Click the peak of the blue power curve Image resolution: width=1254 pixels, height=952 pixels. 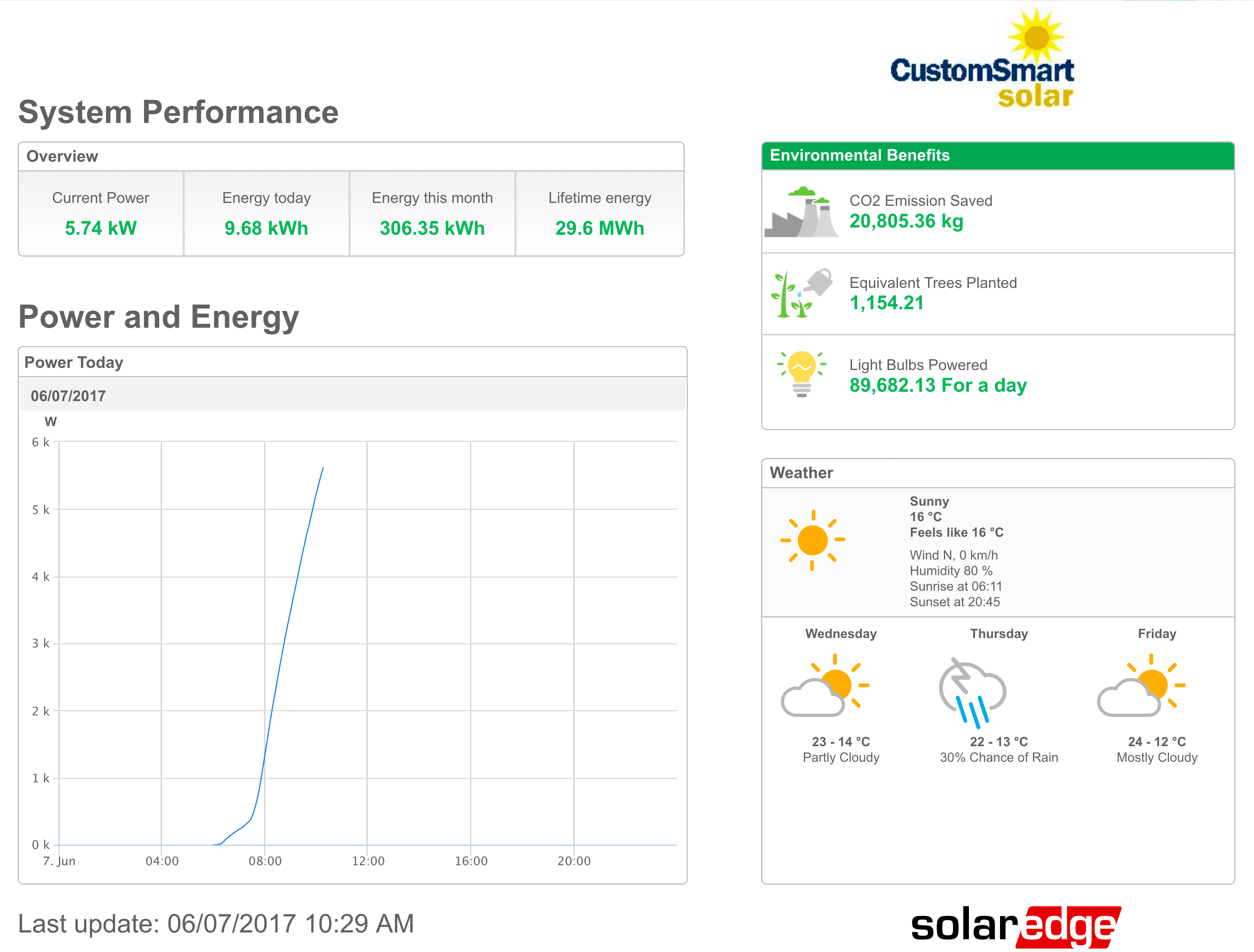323,468
